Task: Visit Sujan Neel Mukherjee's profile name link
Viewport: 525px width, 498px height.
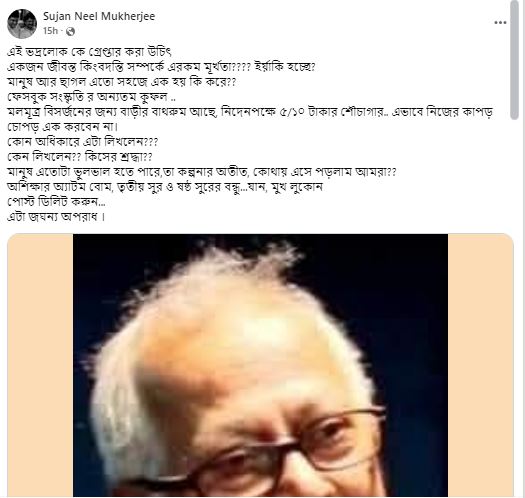Action: pos(99,16)
